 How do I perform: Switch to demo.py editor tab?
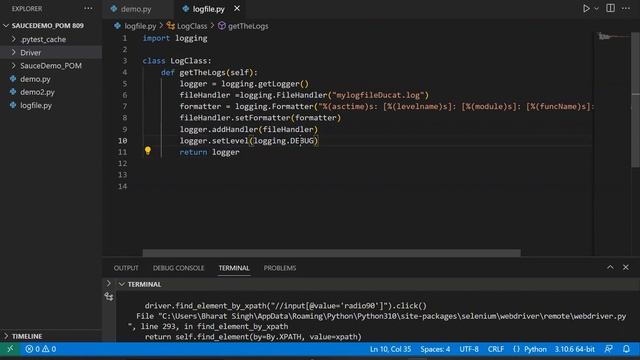tap(136, 9)
